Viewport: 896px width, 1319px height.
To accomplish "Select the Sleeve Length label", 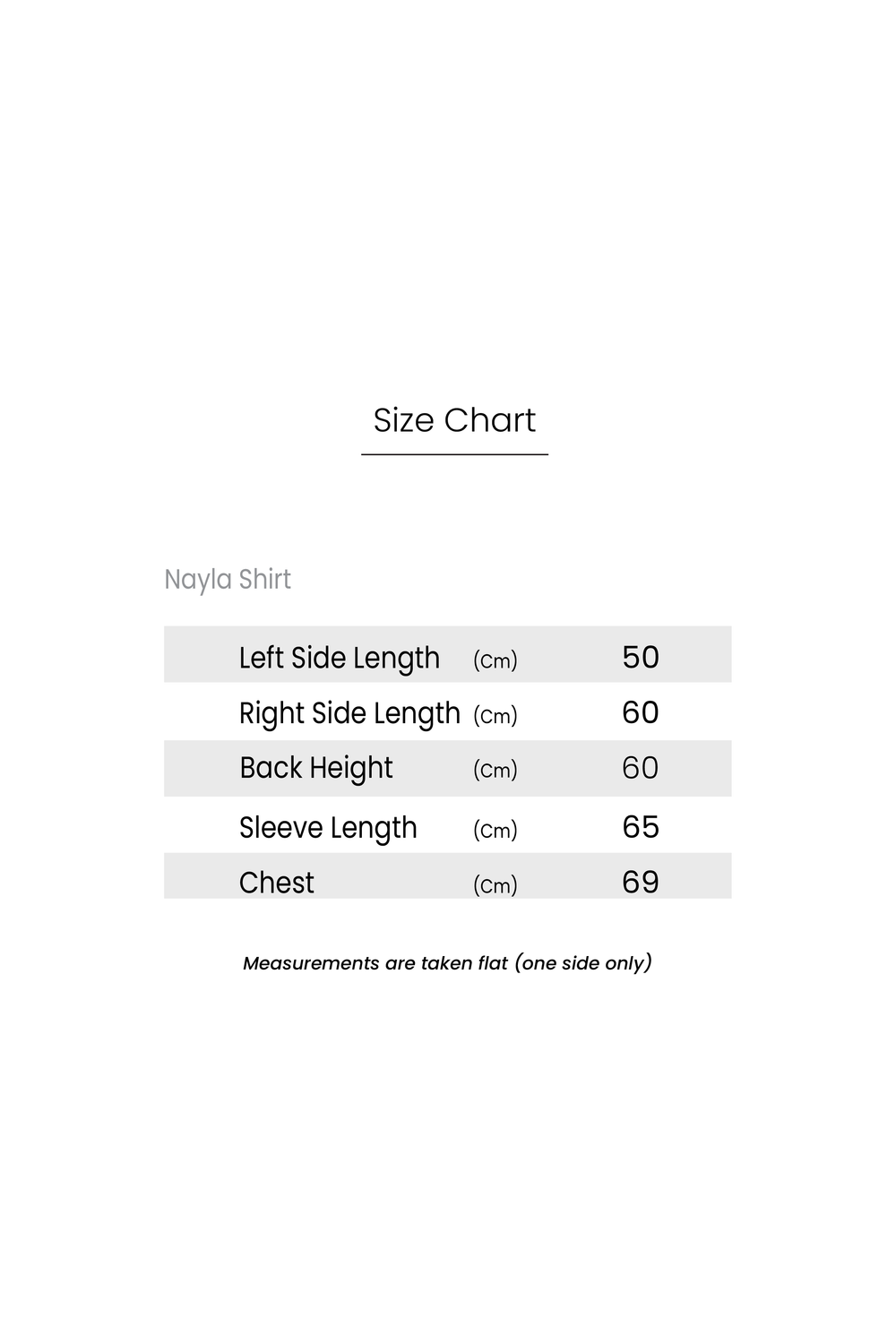I will coord(328,827).
